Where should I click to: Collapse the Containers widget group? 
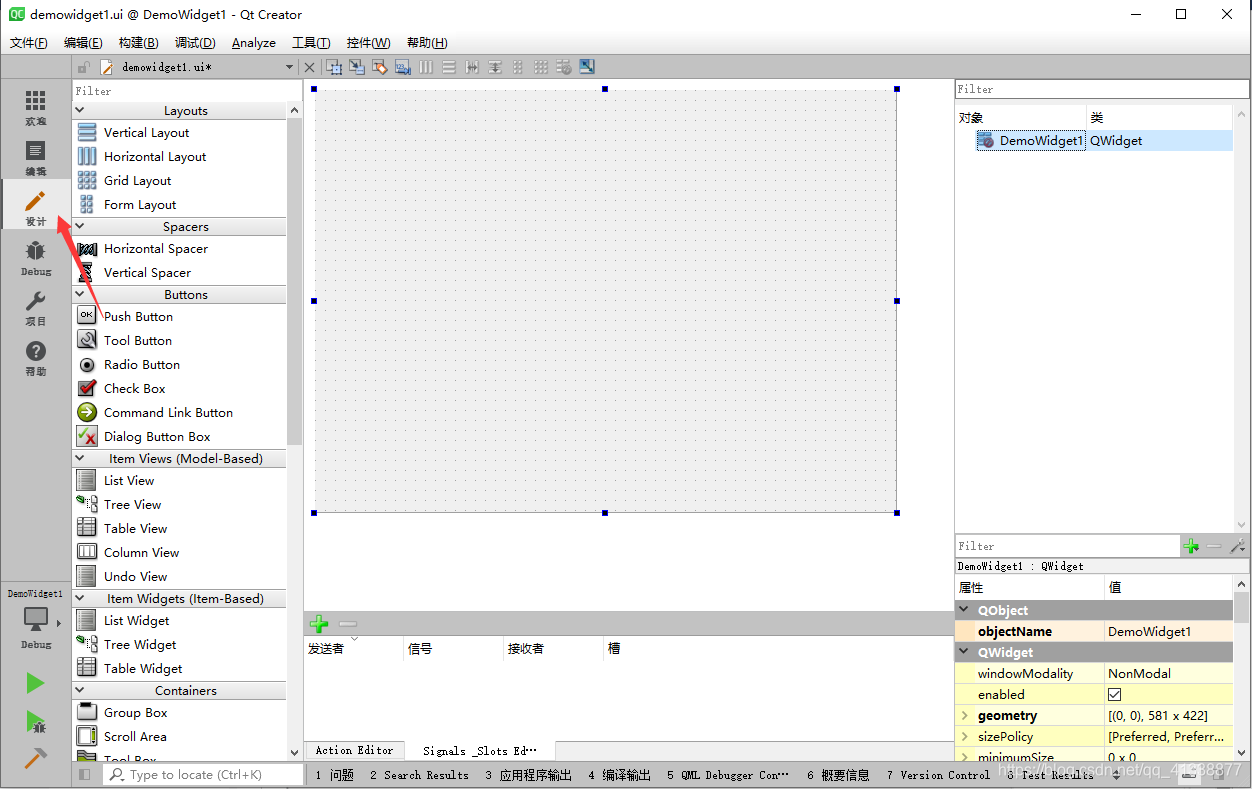[80, 690]
